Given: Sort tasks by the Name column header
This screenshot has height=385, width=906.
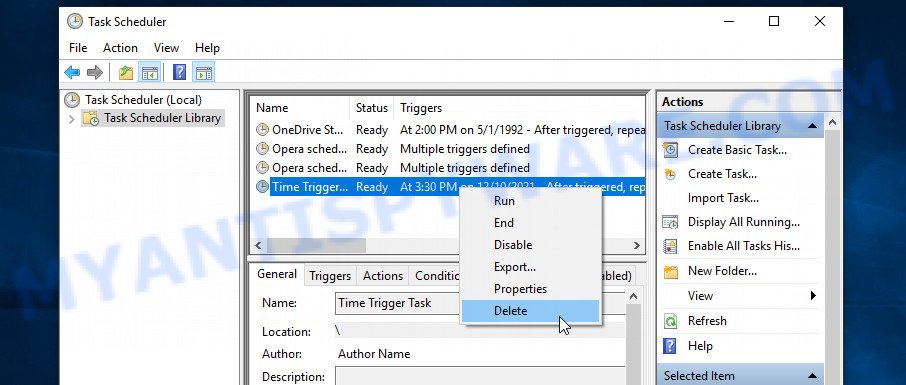Looking at the screenshot, I should pyautogui.click(x=300, y=108).
